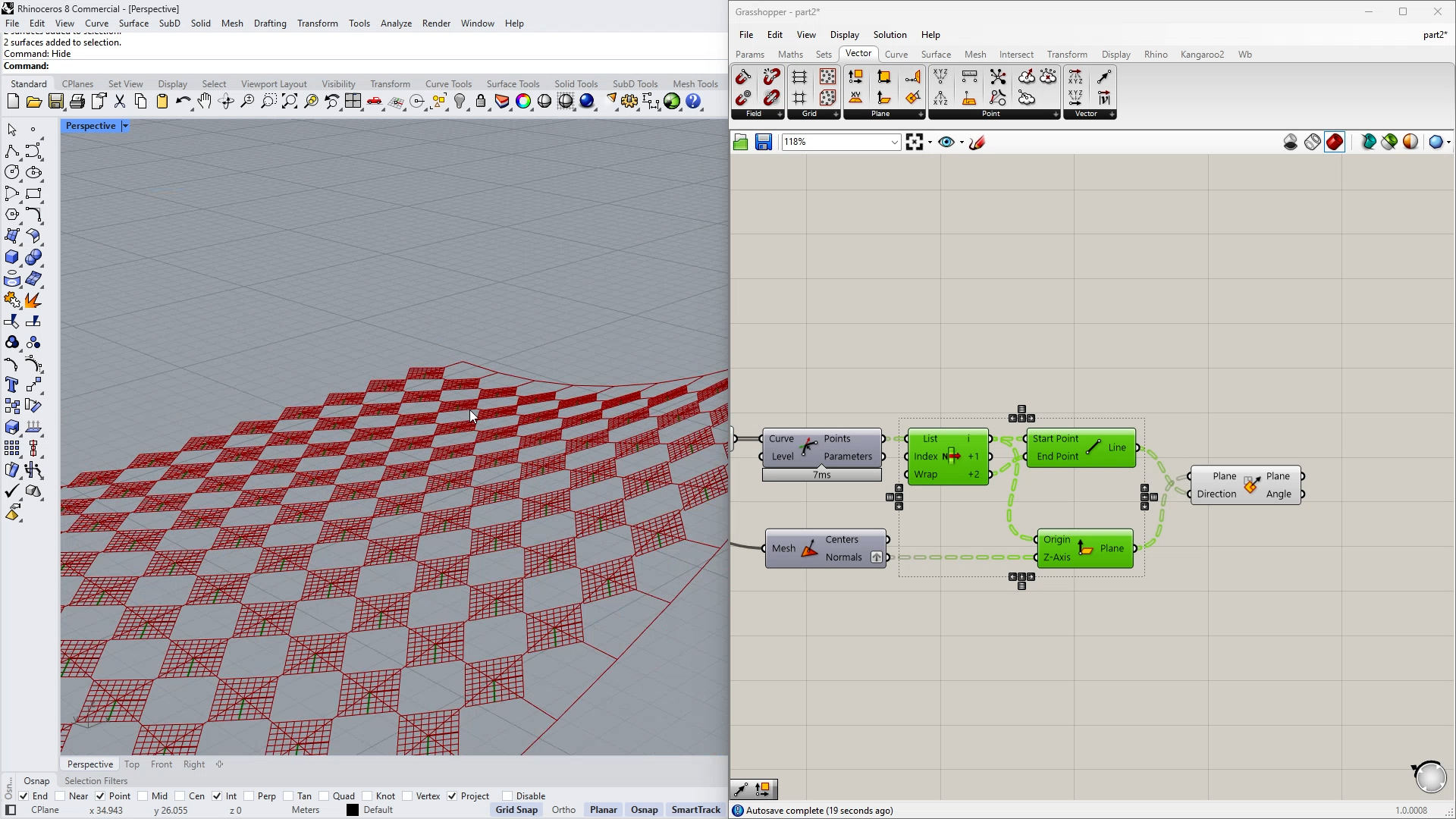This screenshot has width=1456, height=819.
Task: Click the red 'only draw selected' preview icon
Action: tap(1335, 142)
